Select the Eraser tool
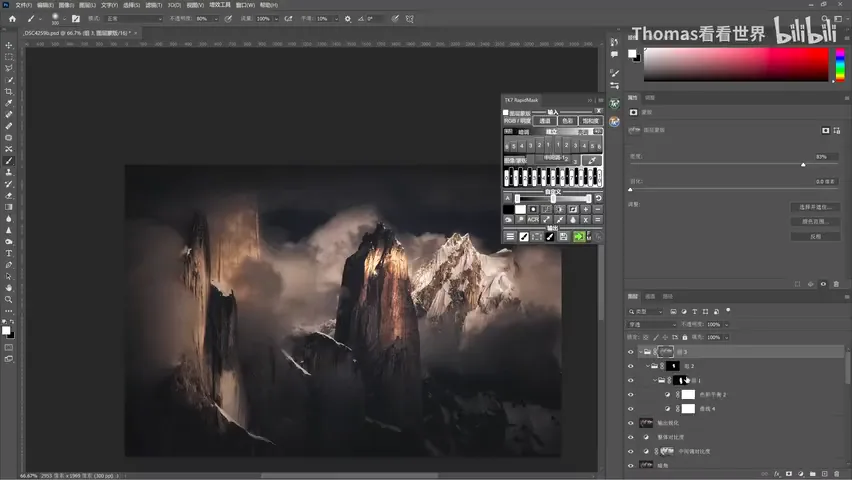This screenshot has width=852, height=480. point(9,196)
